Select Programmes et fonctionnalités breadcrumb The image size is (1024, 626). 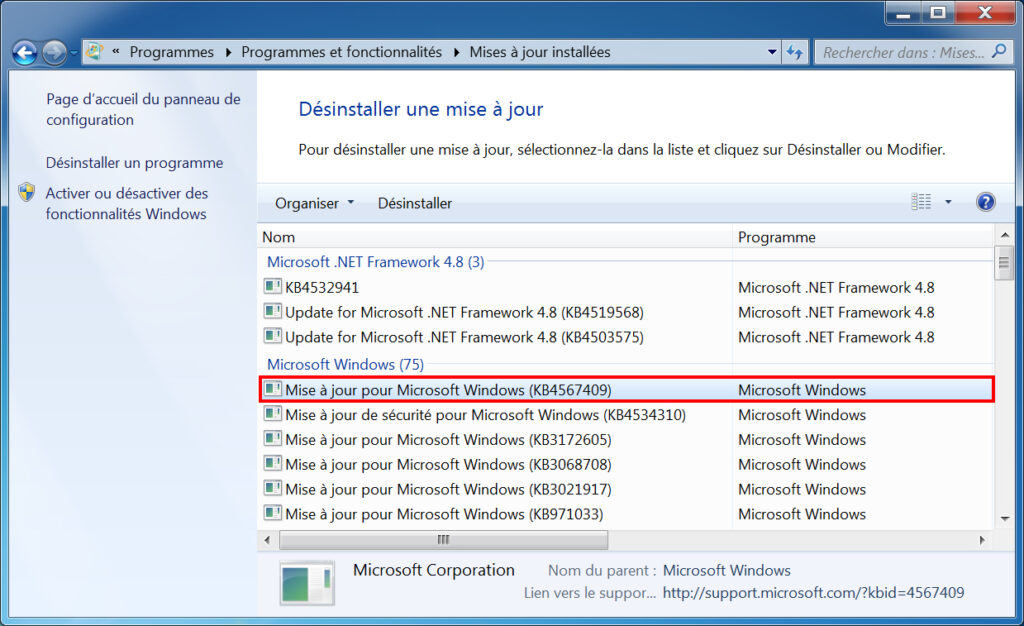pos(342,52)
